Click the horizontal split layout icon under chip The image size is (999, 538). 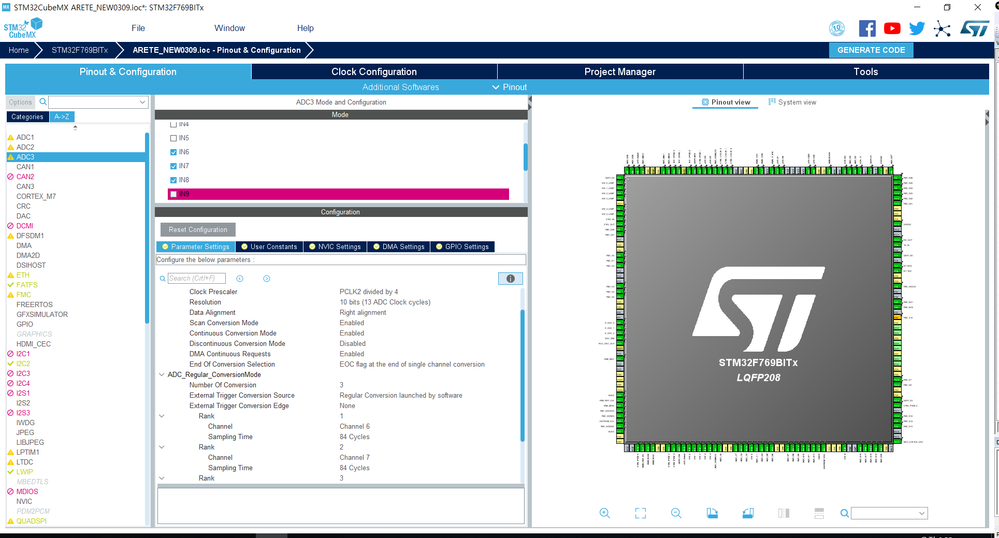[819, 513]
